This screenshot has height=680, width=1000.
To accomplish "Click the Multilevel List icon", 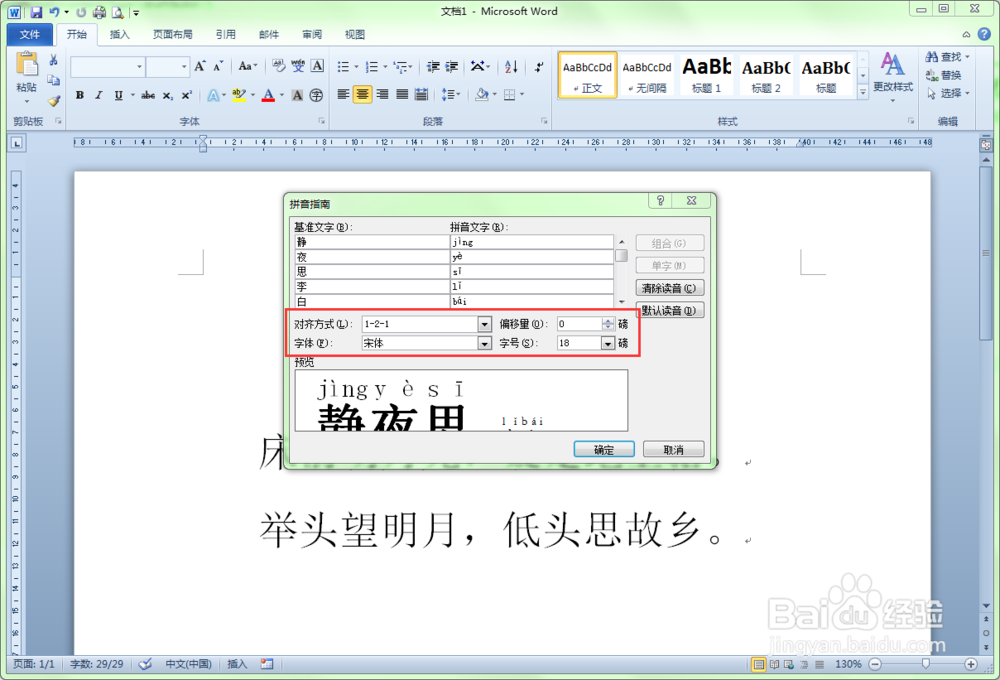I will click(401, 66).
